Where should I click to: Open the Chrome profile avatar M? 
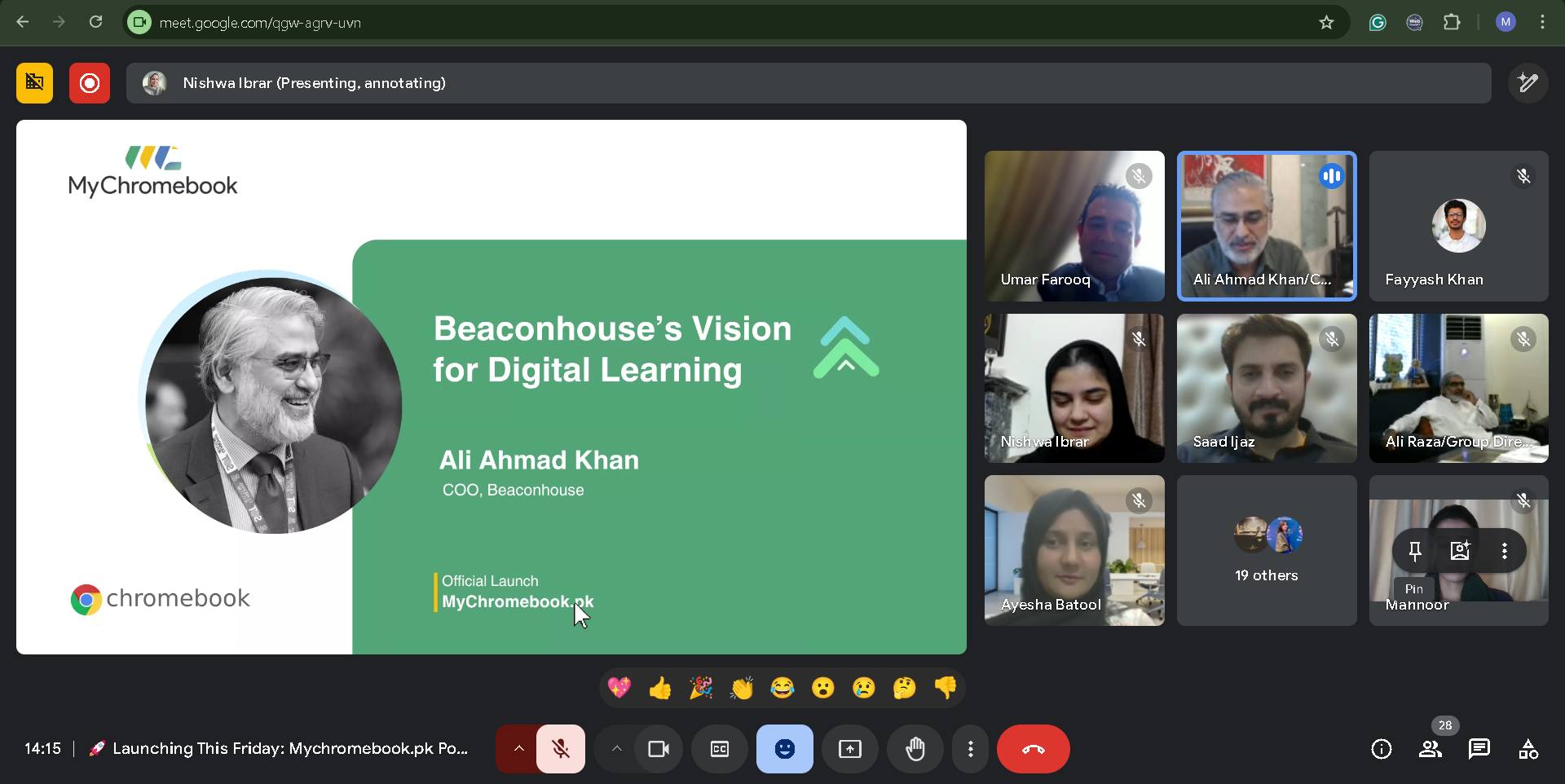1505,23
